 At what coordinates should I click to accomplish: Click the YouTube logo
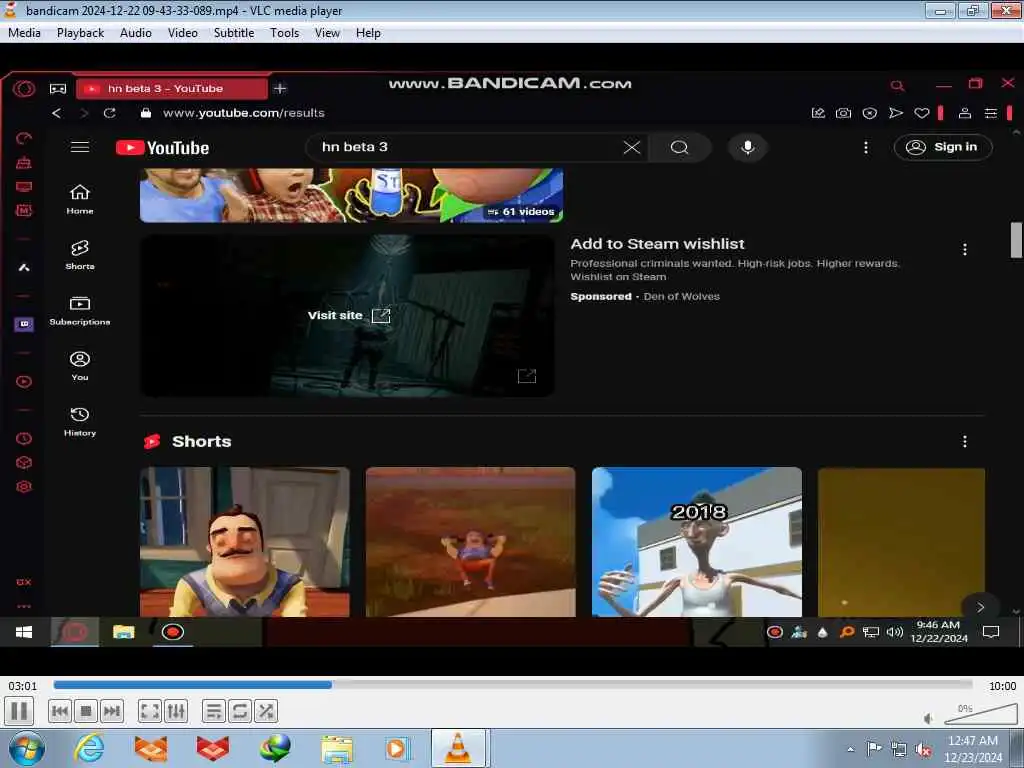(x=163, y=148)
